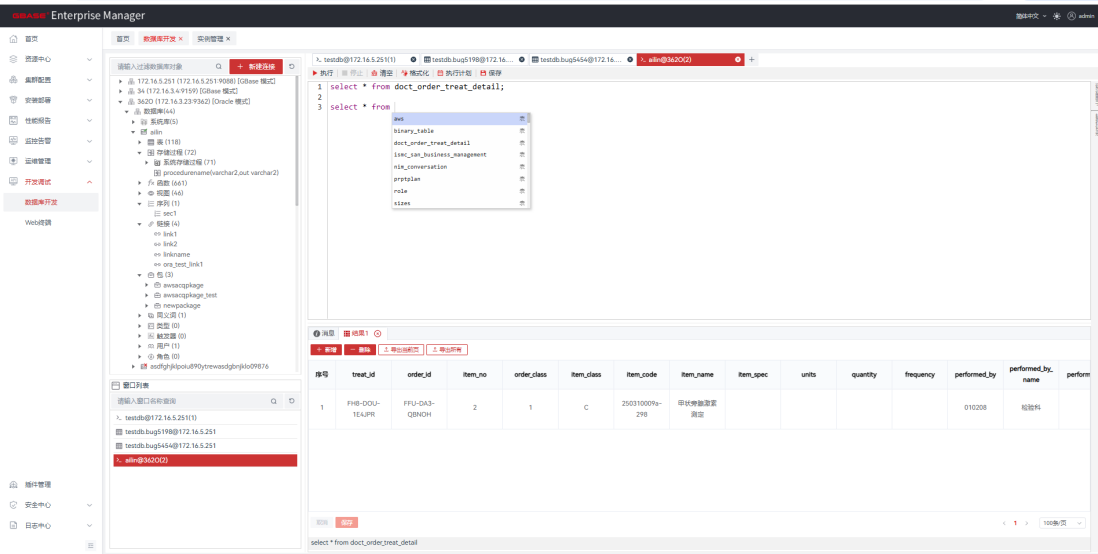This screenshot has width=1098, height=554.
Task: Clear the editor with 清空
Action: (382, 73)
